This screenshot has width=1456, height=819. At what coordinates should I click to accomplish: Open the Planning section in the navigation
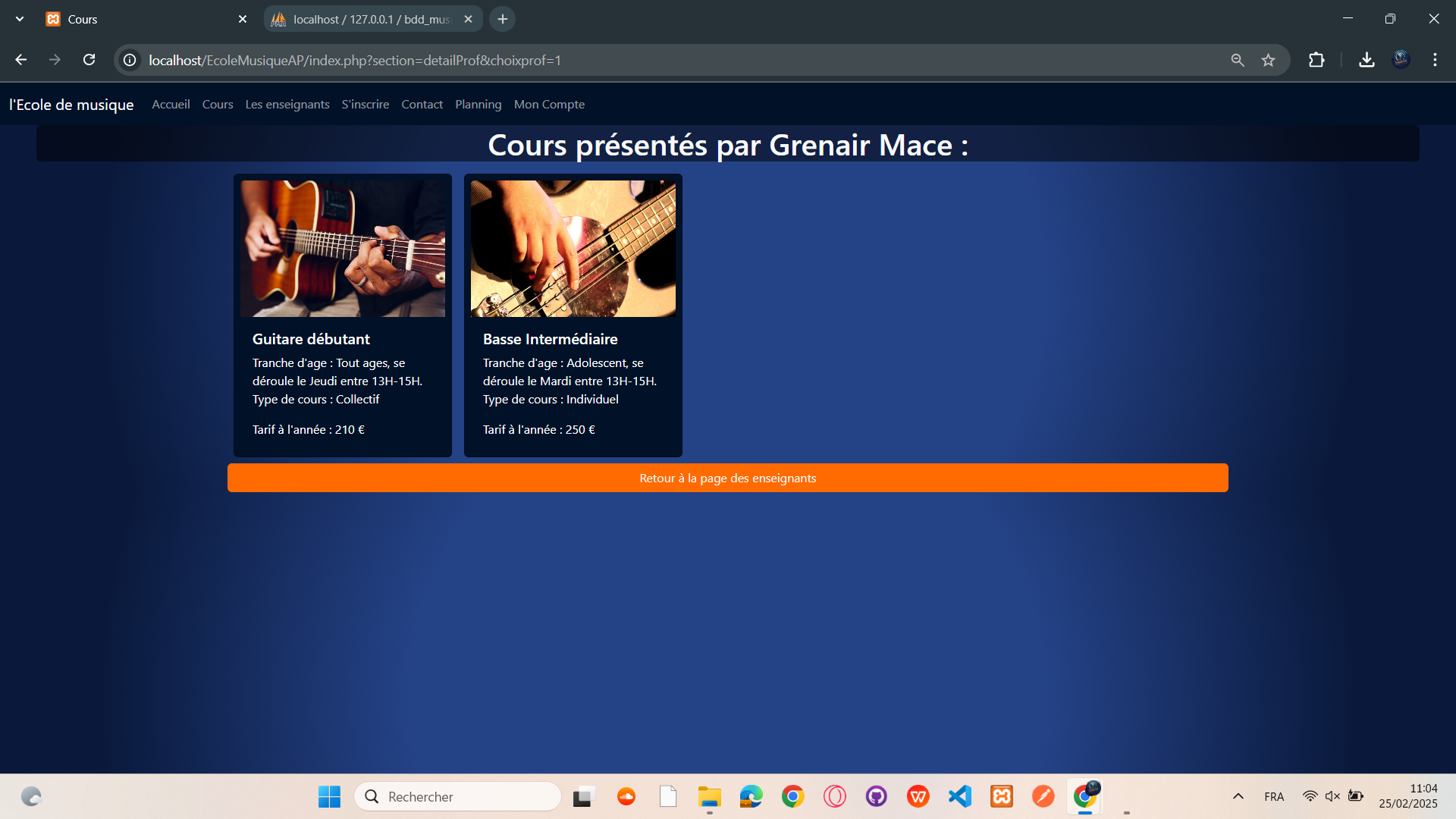[x=478, y=104]
